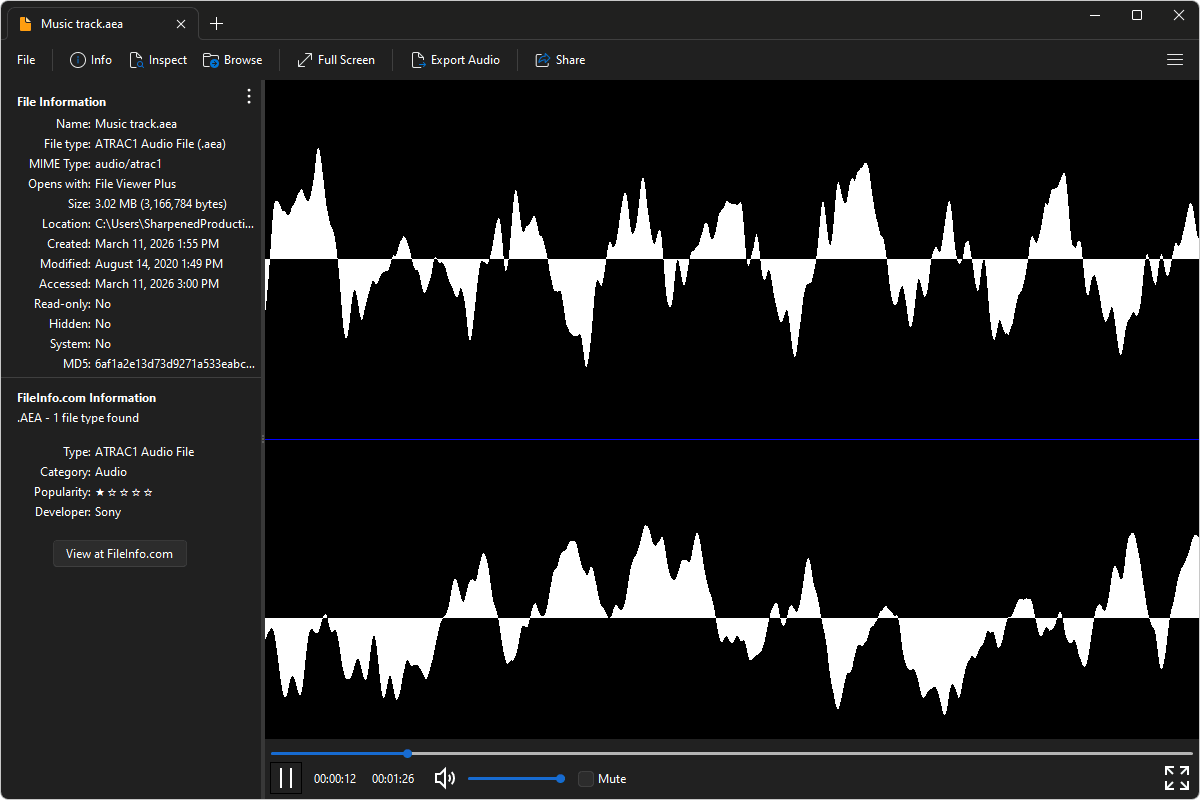Open the Share option

click(x=559, y=60)
